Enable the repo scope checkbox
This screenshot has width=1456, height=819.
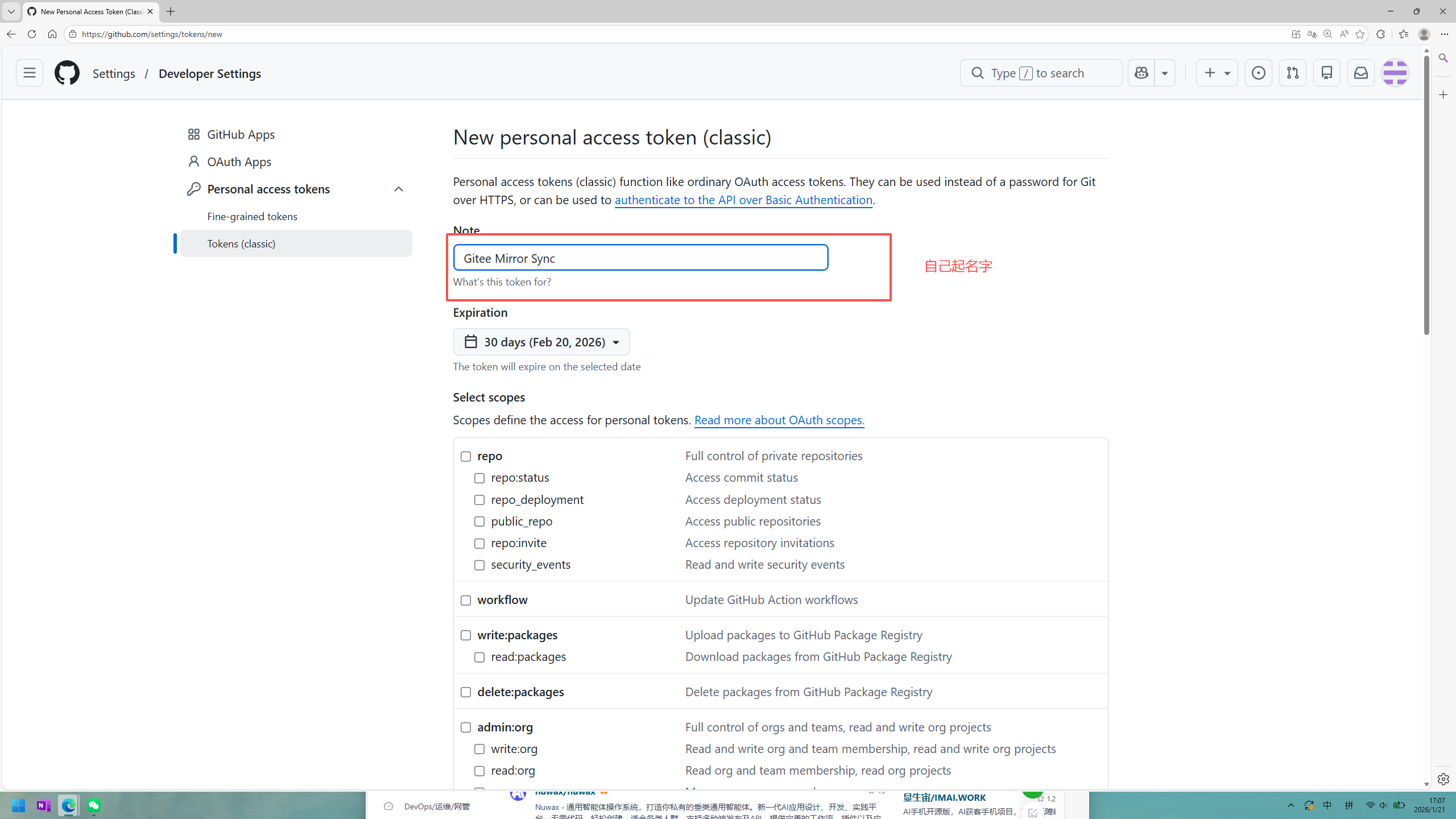466,456
